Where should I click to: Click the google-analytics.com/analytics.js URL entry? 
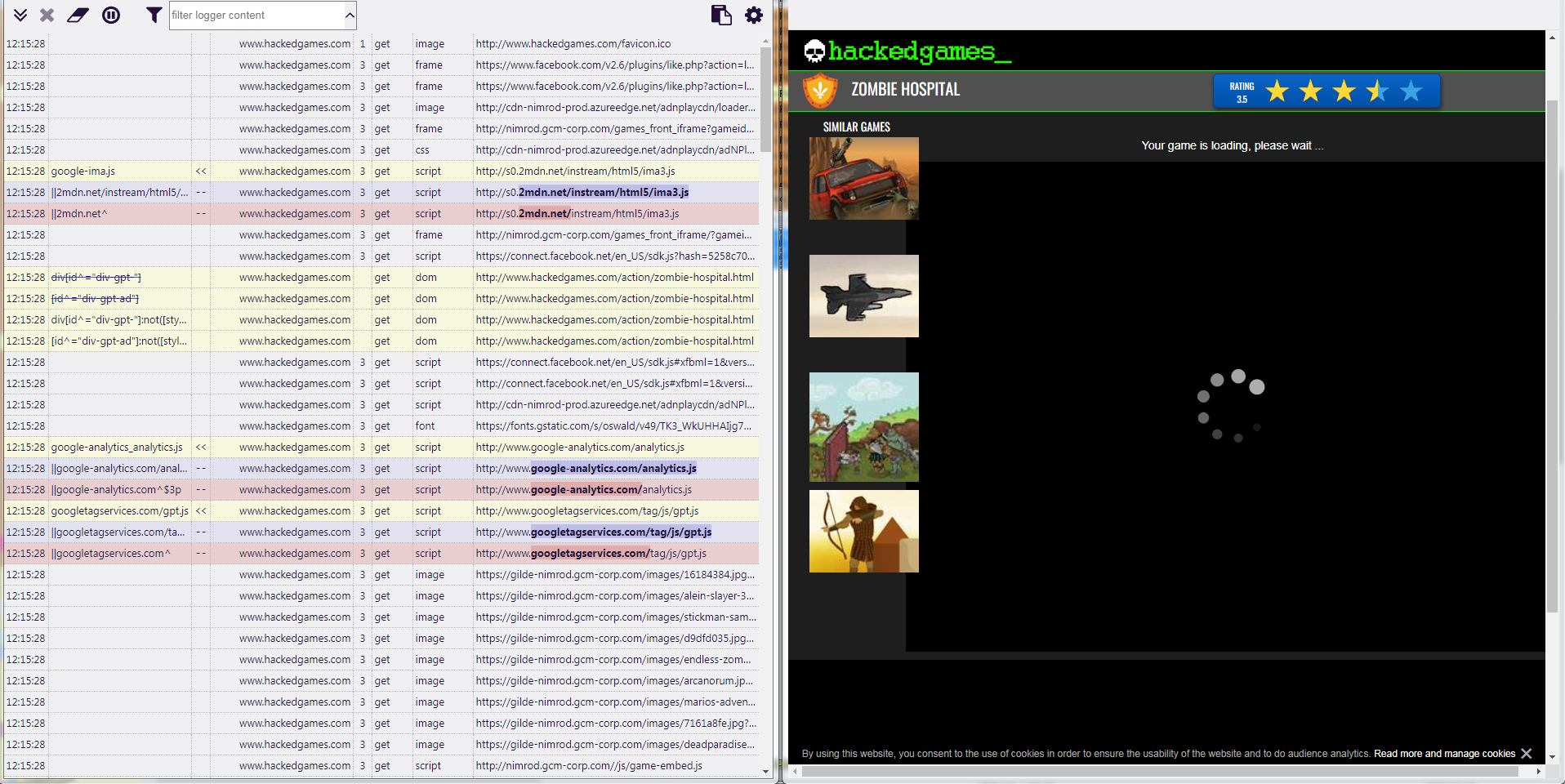click(x=613, y=468)
